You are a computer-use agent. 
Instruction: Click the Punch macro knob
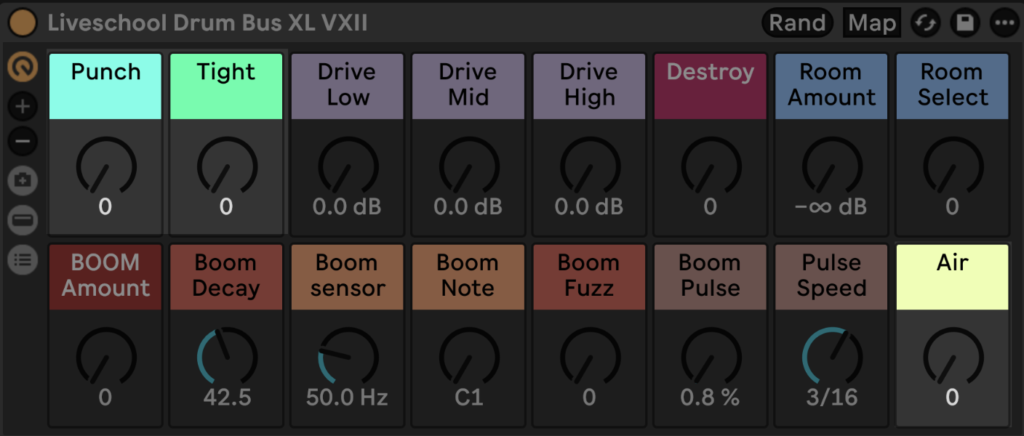pos(106,167)
